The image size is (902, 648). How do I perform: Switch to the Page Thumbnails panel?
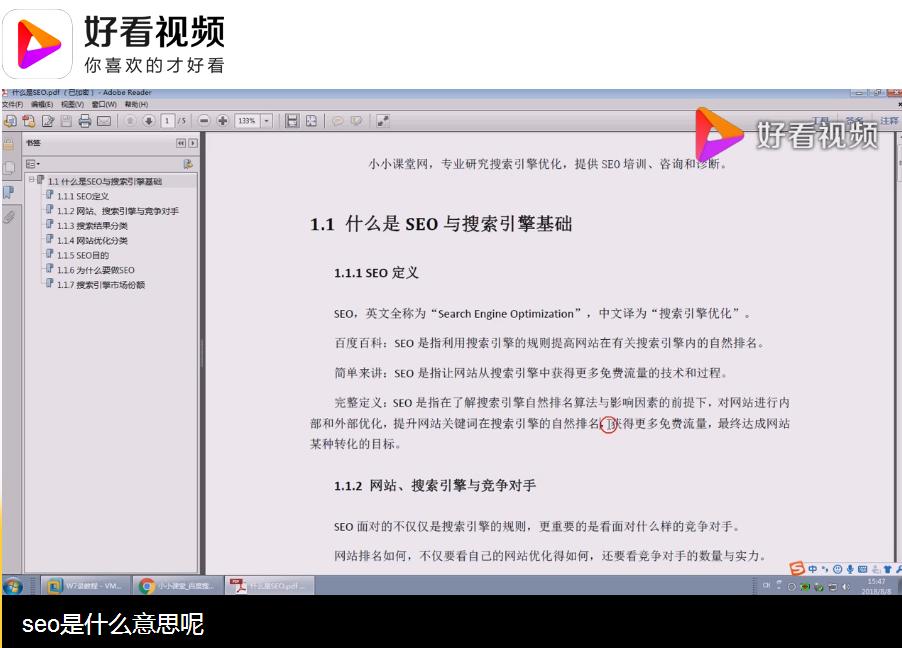(10, 167)
